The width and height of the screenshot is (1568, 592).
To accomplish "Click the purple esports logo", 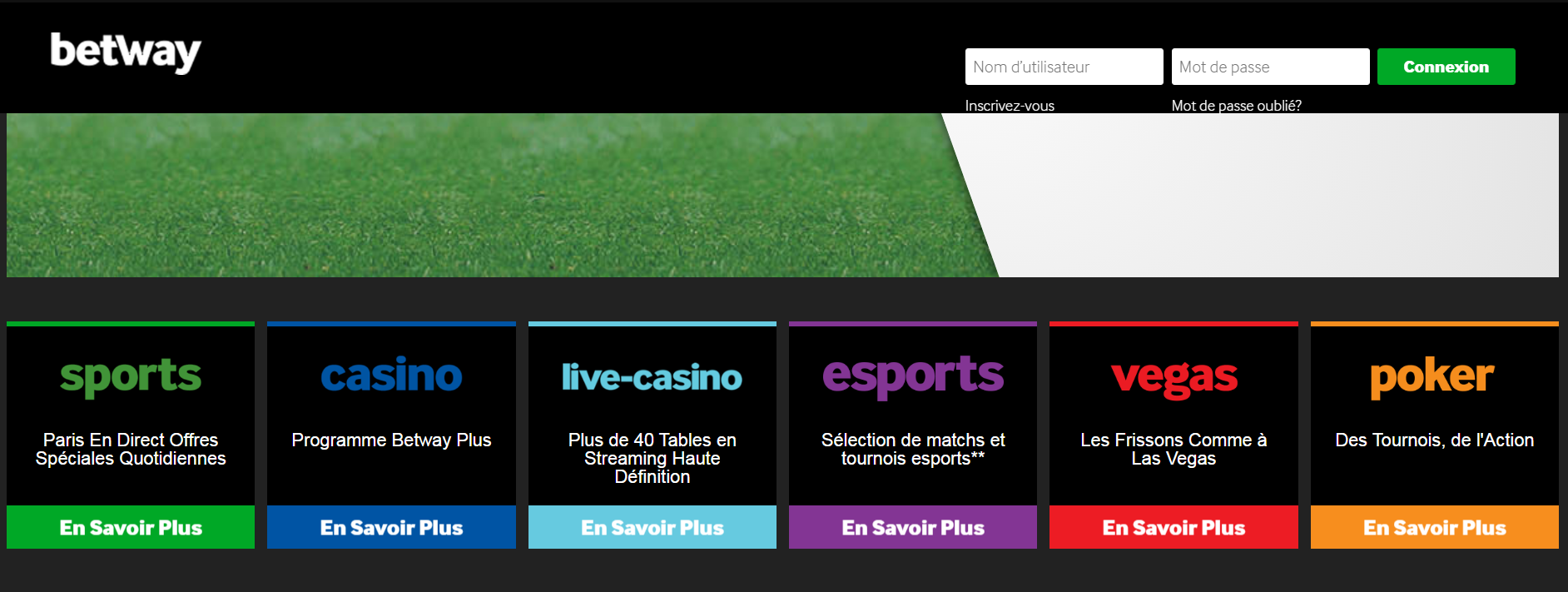I will click(913, 377).
